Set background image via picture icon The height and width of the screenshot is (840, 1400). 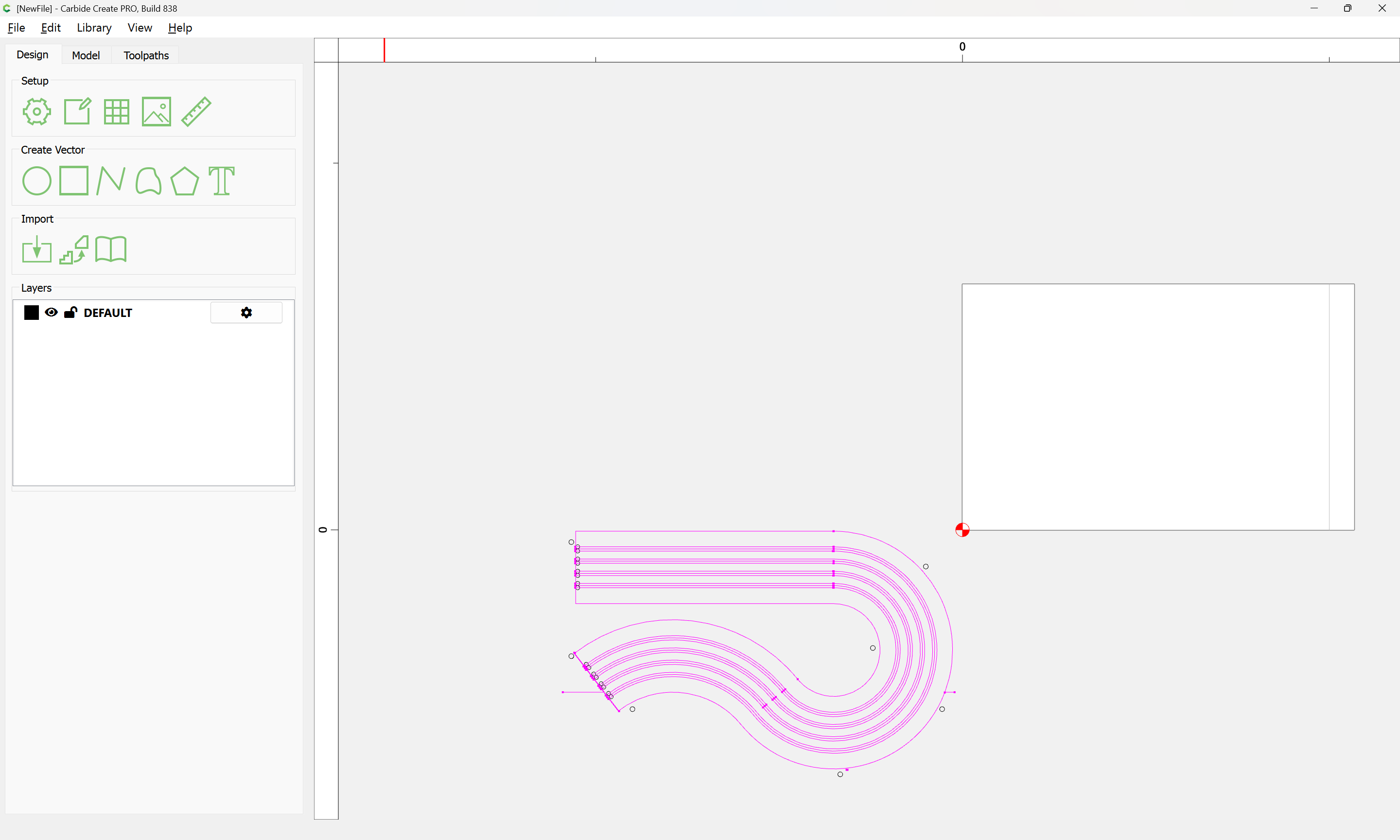(x=156, y=111)
